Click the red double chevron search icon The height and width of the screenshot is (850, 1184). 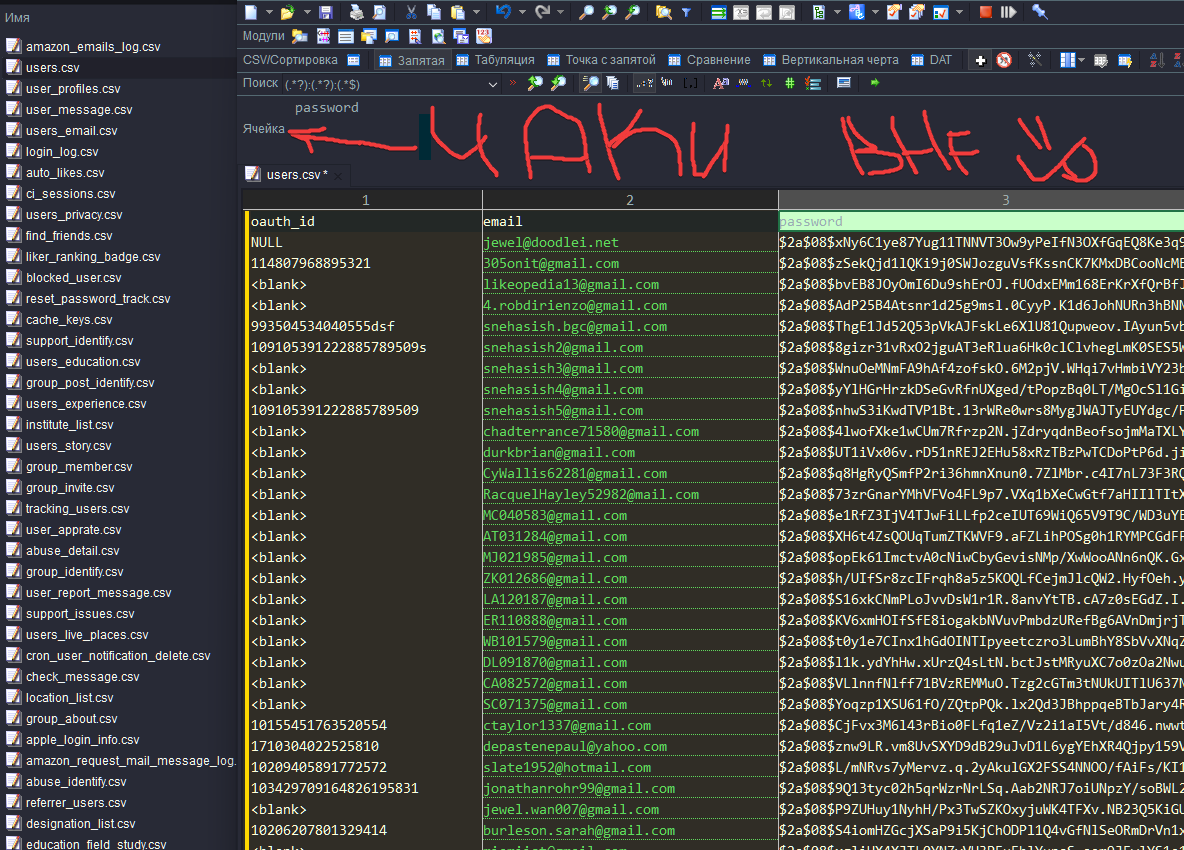coord(513,83)
